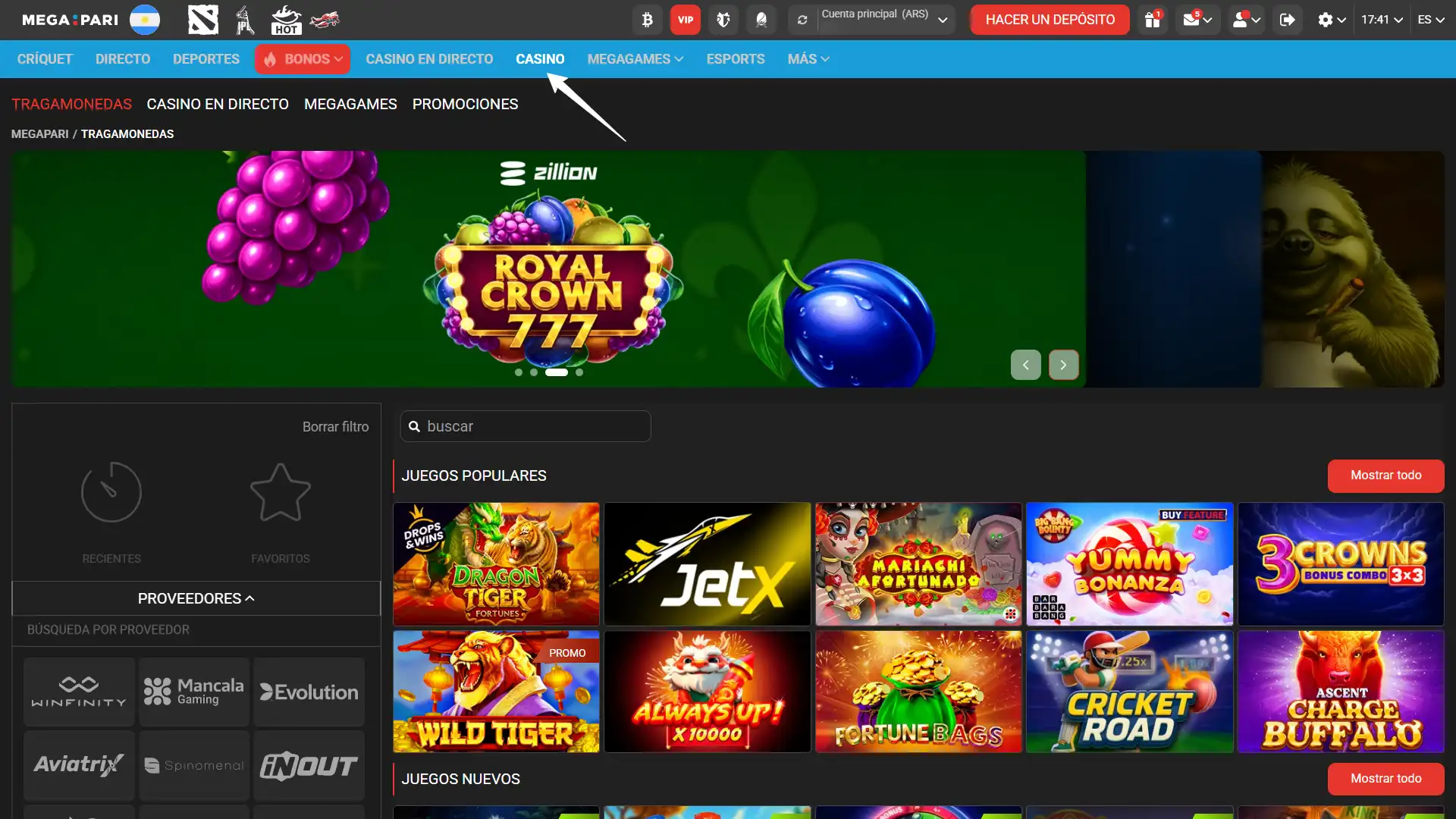Viewport: 1456px width, 819px height.
Task: Open the ES language dropdown
Action: (1431, 20)
